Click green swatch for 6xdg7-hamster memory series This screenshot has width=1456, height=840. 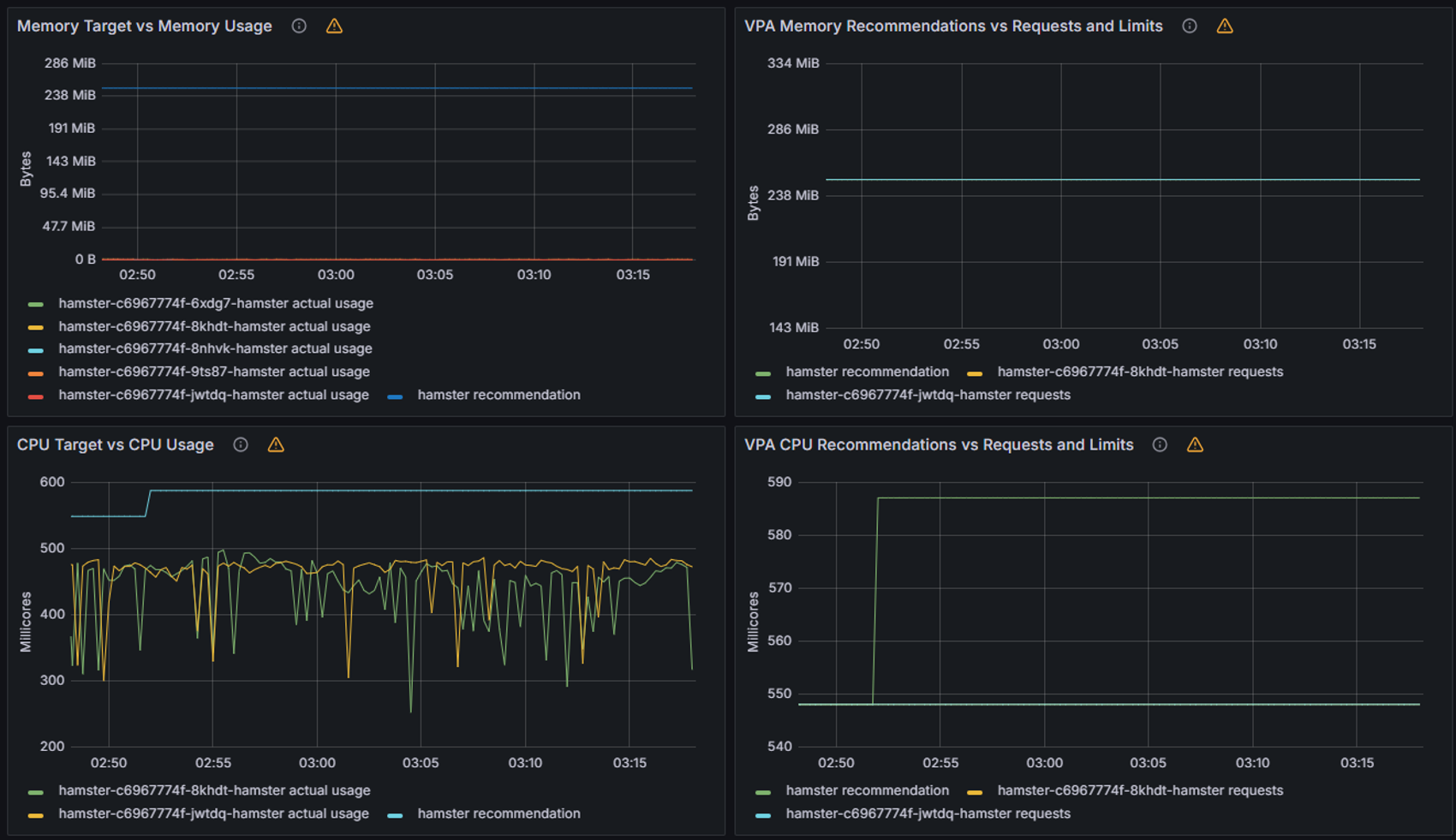(x=35, y=304)
